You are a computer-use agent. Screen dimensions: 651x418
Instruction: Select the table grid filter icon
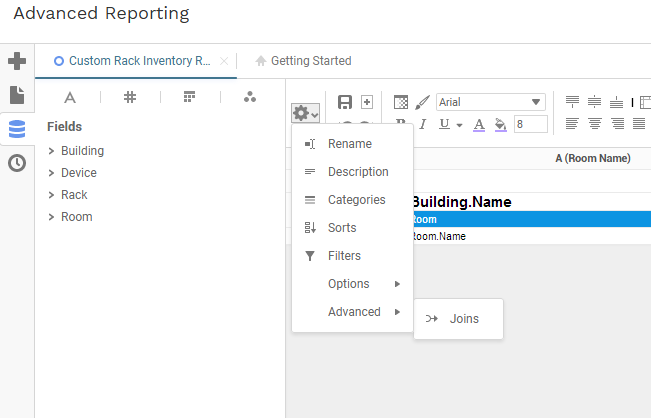point(189,97)
